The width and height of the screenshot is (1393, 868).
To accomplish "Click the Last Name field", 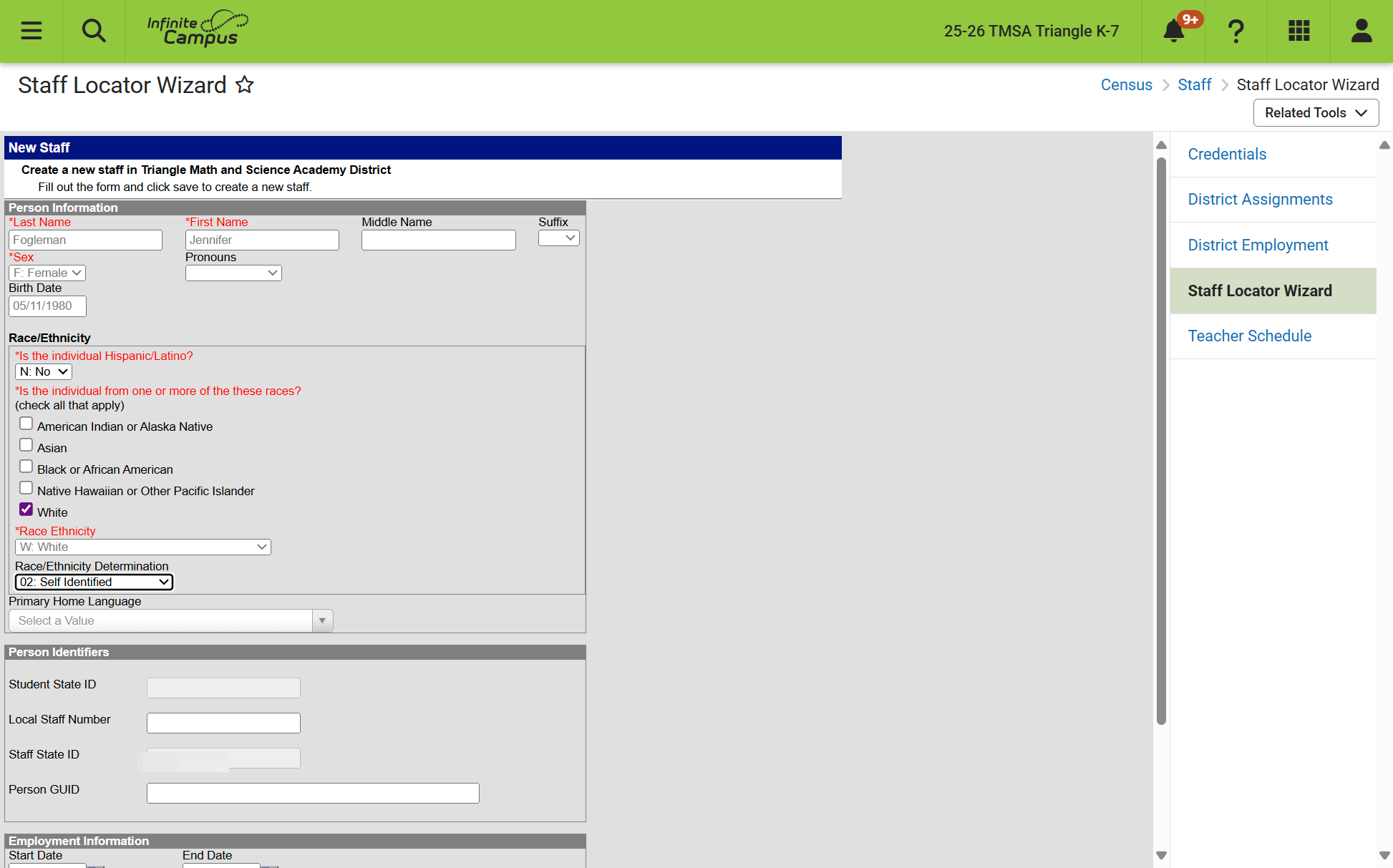I will tap(85, 240).
